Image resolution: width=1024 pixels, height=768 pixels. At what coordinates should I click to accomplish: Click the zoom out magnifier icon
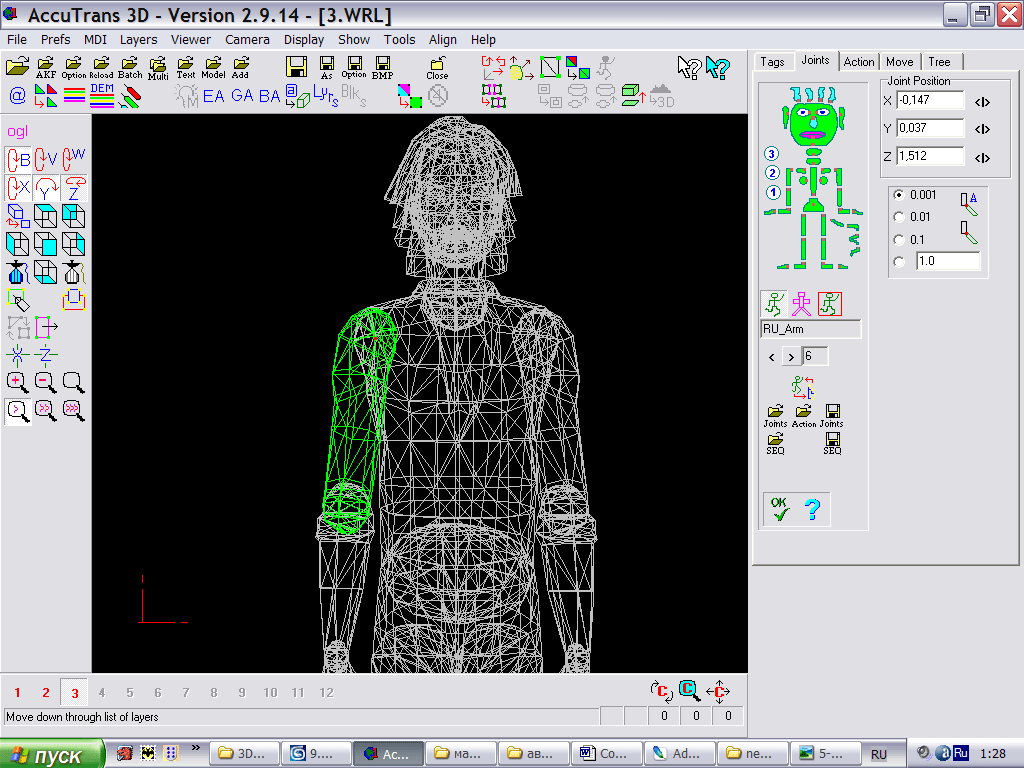[45, 382]
